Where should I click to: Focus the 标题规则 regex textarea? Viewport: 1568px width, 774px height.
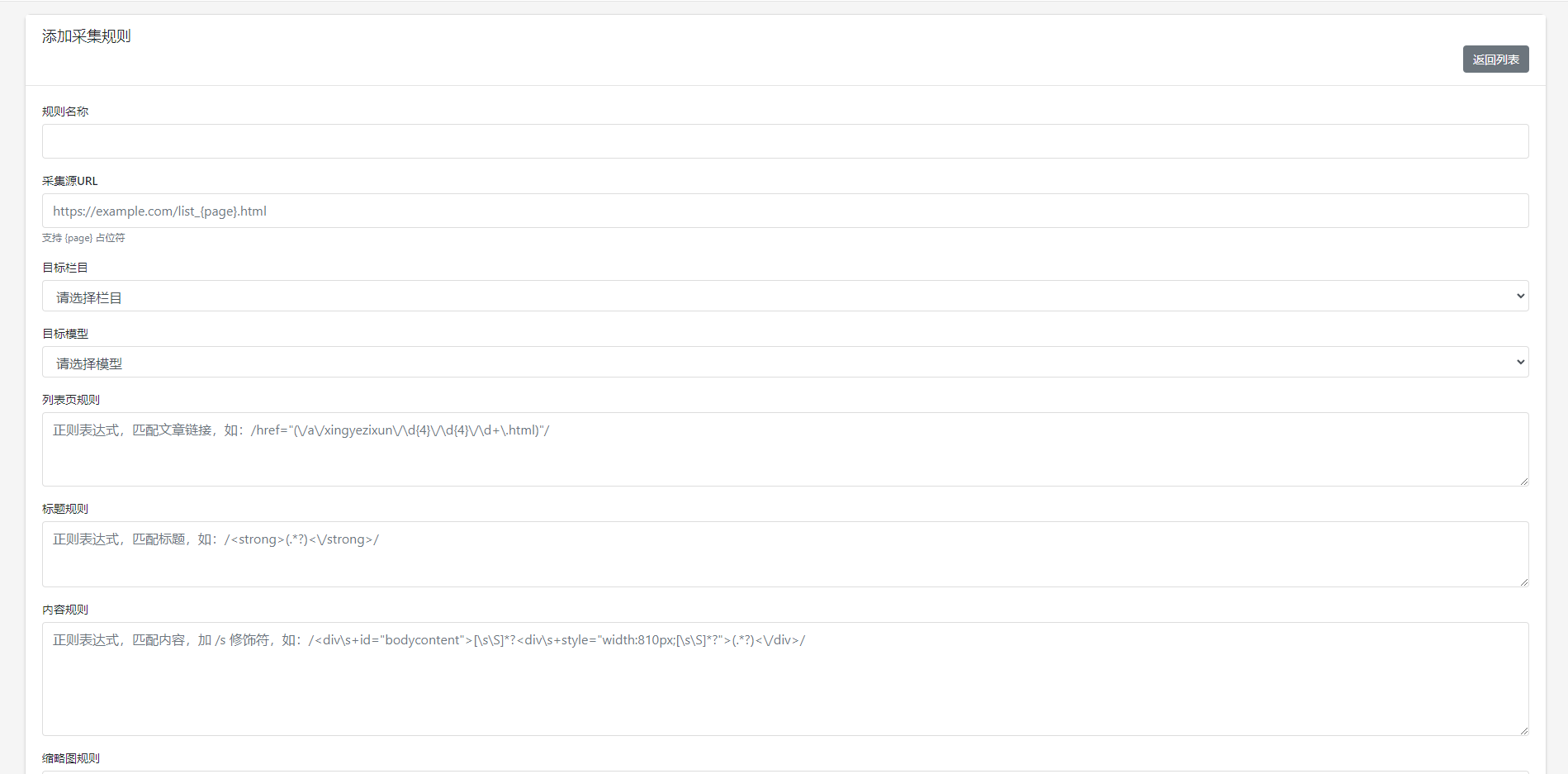tap(784, 554)
